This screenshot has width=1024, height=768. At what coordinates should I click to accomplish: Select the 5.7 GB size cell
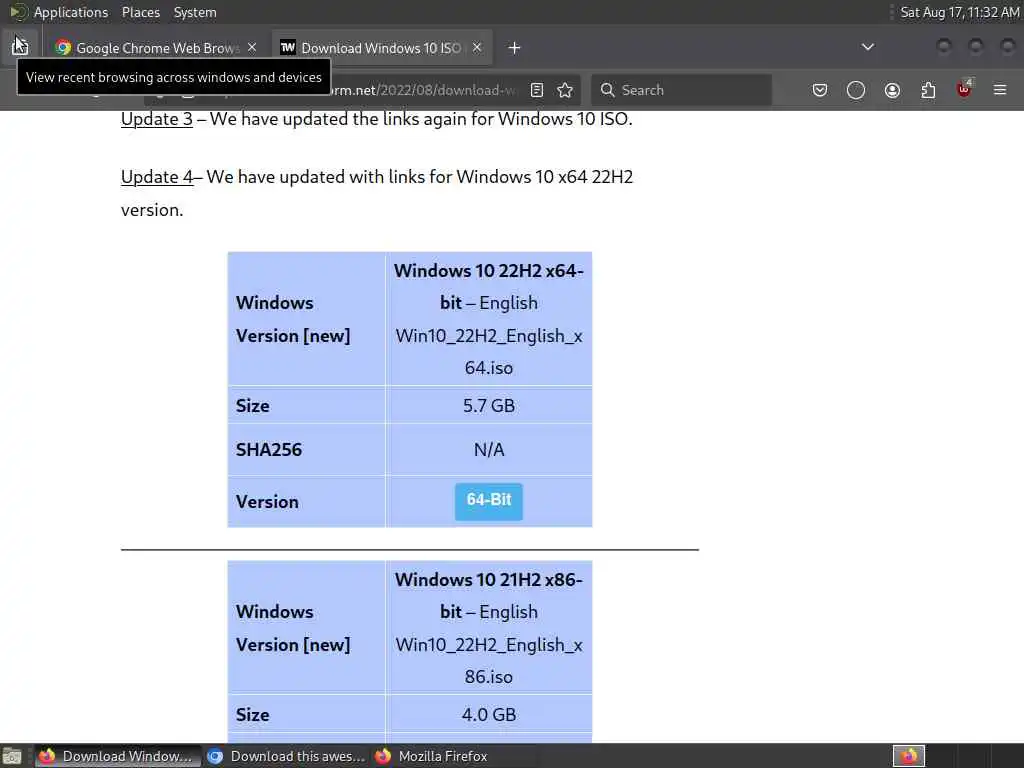[x=489, y=406]
